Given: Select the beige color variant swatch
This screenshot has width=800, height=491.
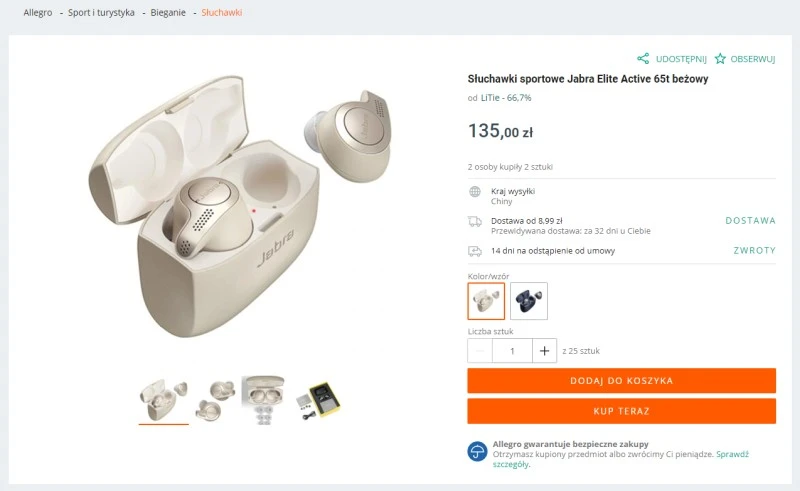Looking at the screenshot, I should tap(486, 301).
